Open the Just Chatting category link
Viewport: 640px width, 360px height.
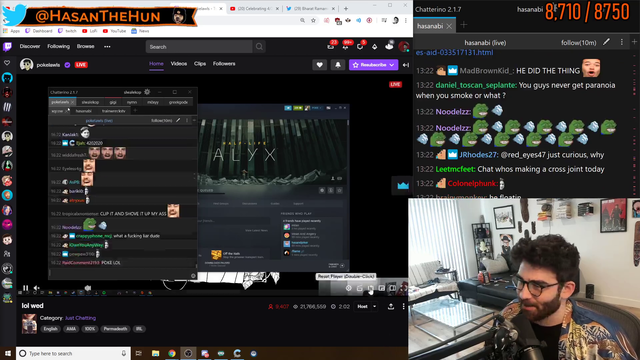pyautogui.click(x=80, y=318)
